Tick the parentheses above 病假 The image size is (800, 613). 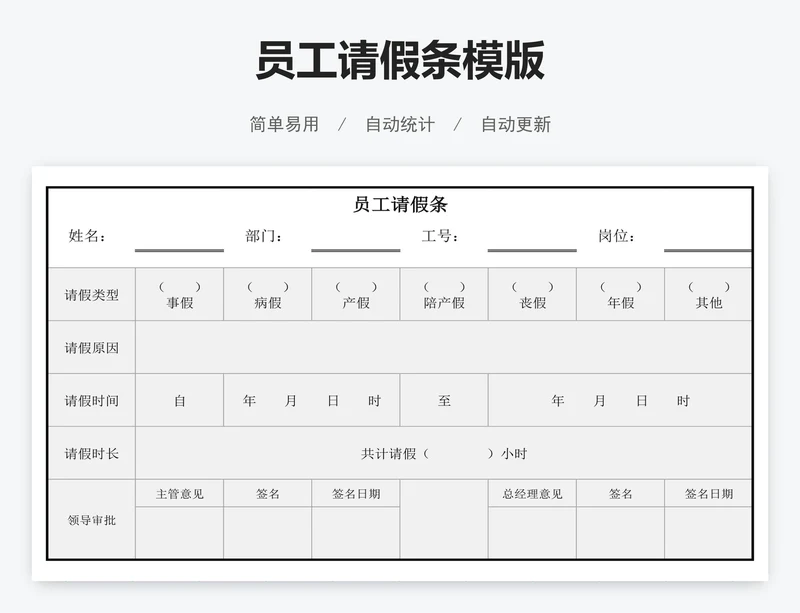click(x=268, y=287)
